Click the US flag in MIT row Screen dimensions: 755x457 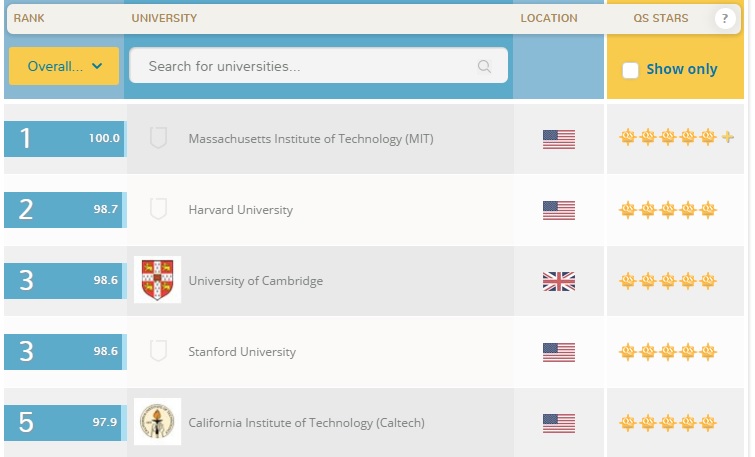tap(559, 140)
